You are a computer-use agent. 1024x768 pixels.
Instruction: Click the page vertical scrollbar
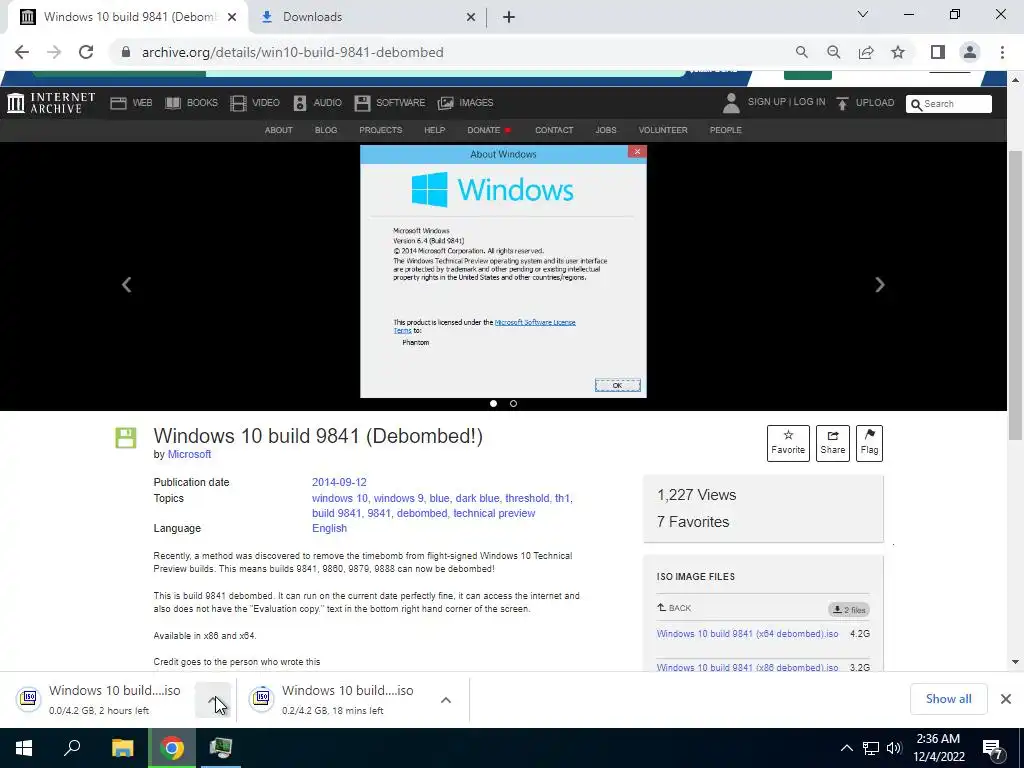click(1015, 294)
